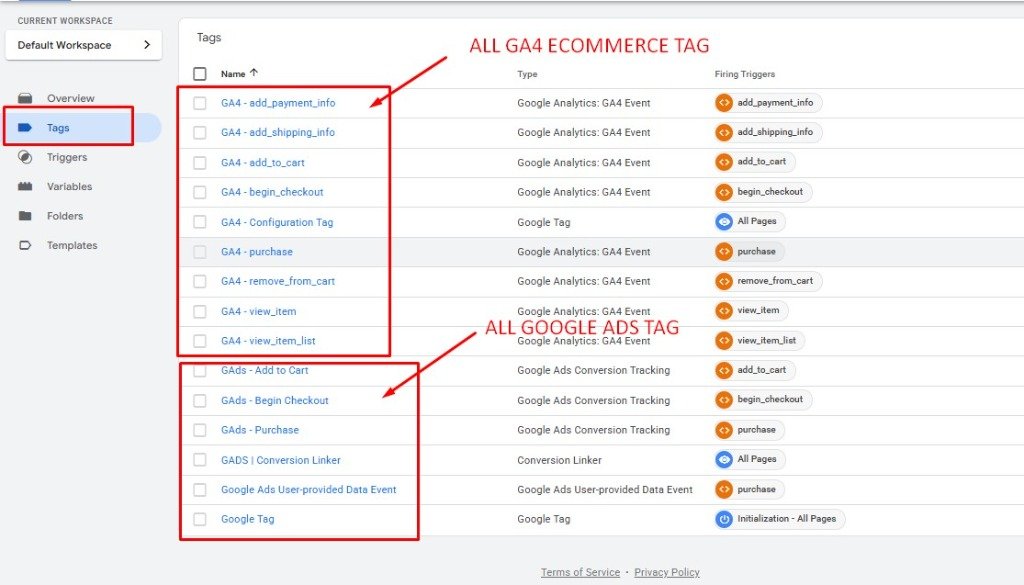Click trigger icon in GAds - Add to Cart row
Image resolution: width=1024 pixels, height=585 pixels.
point(724,370)
